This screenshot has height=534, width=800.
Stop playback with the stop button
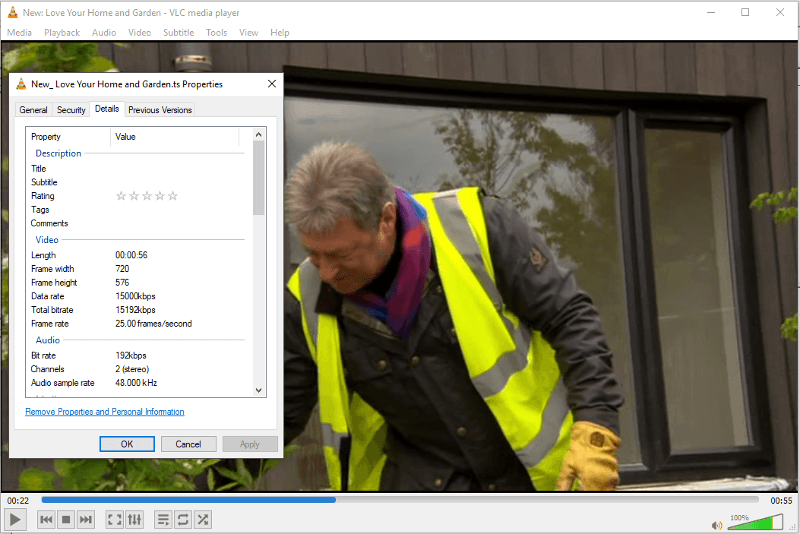pos(66,520)
